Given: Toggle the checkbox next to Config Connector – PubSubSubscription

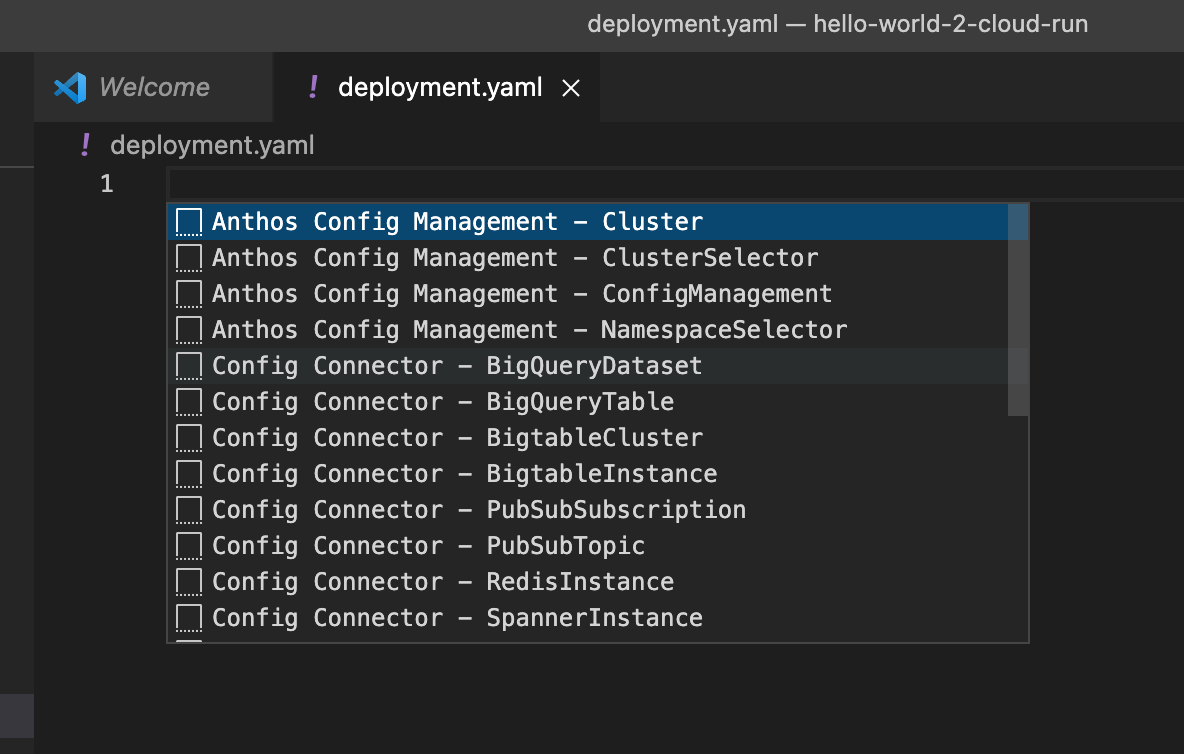Looking at the screenshot, I should click(188, 509).
